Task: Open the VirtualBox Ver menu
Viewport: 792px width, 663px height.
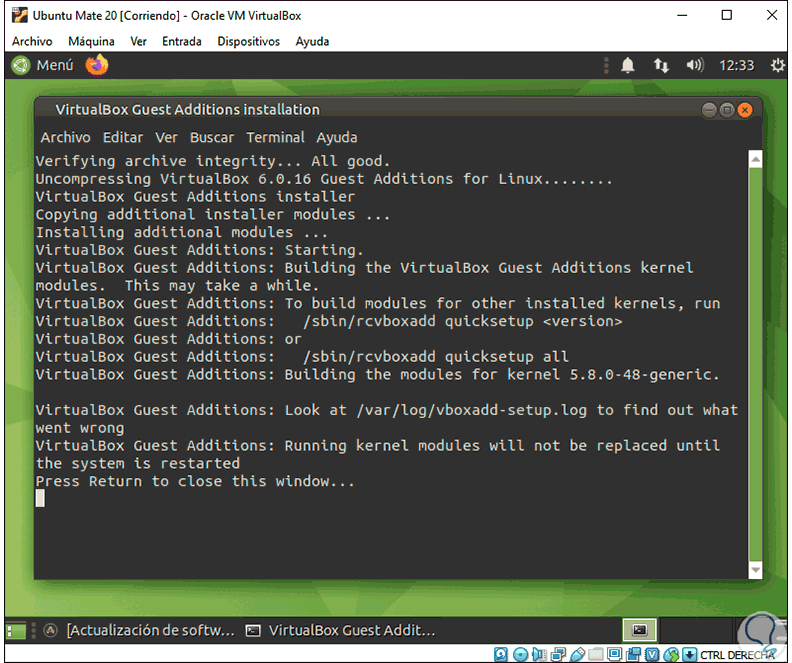Action: coord(138,41)
